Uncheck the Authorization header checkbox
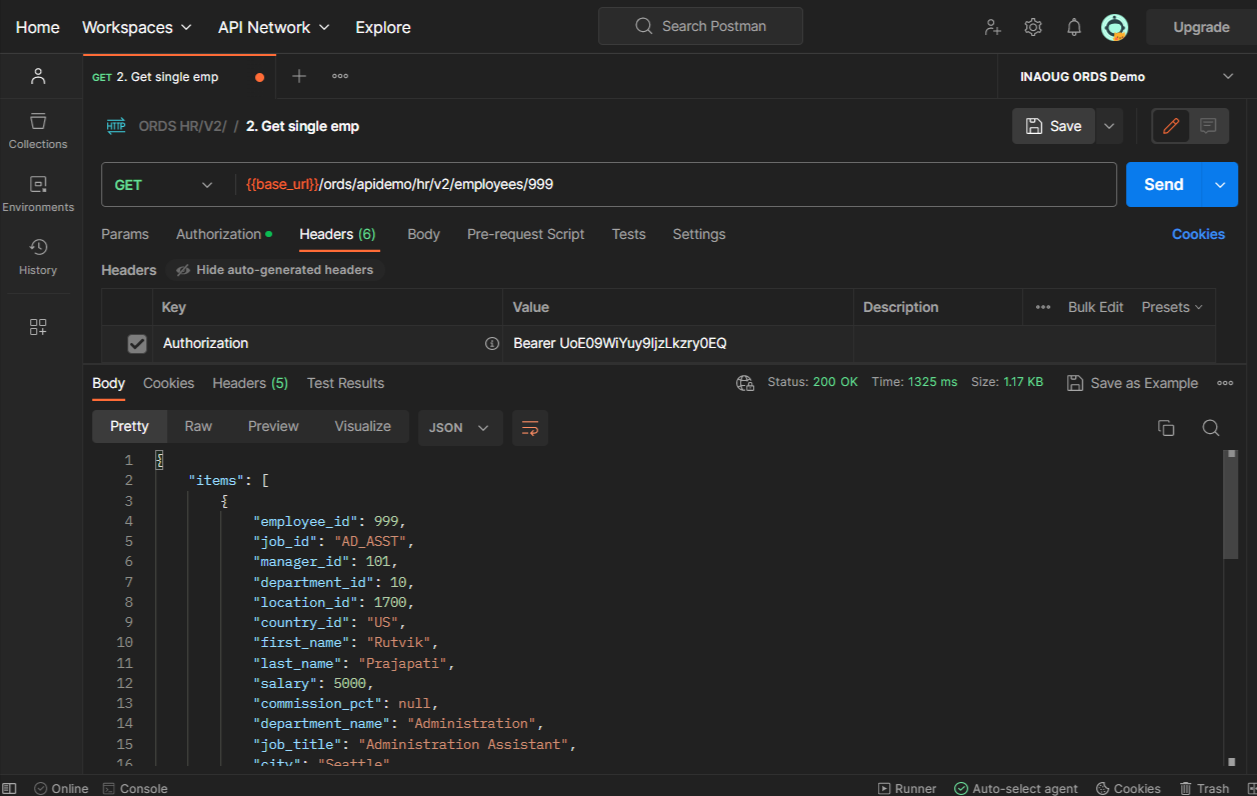Viewport: 1257px width, 796px height. tap(137, 344)
